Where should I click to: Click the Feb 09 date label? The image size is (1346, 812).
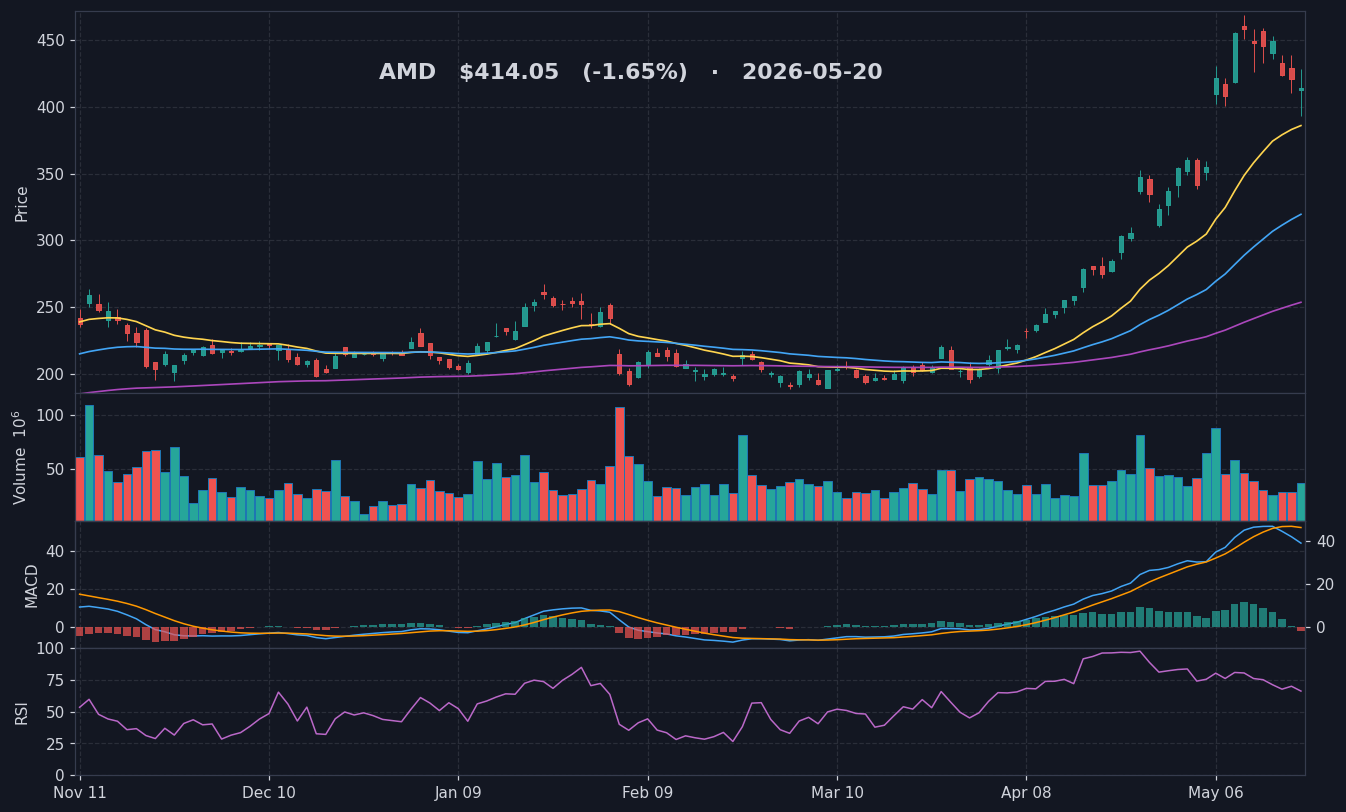tap(648, 793)
